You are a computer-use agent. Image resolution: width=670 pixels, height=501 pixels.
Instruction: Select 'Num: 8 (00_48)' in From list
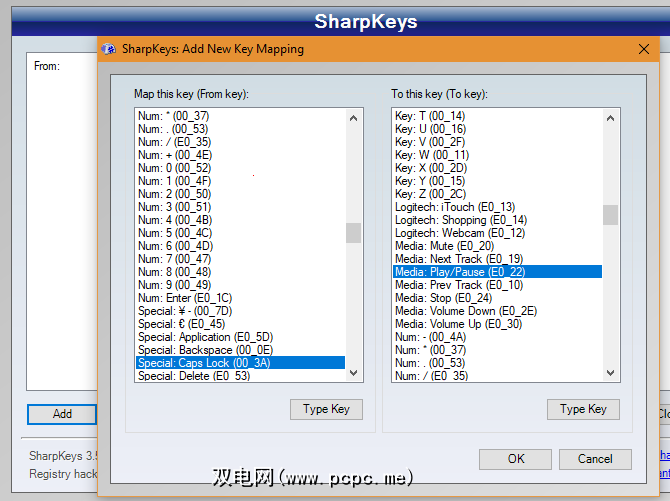point(240,272)
